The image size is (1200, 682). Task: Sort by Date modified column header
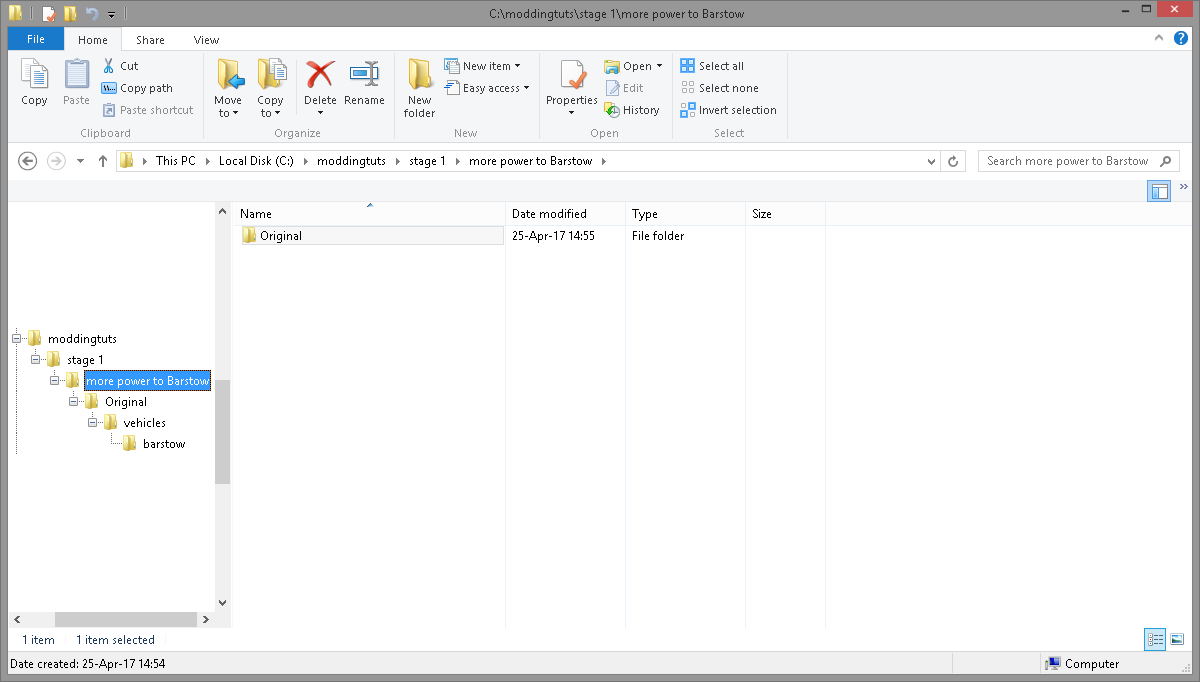click(566, 214)
